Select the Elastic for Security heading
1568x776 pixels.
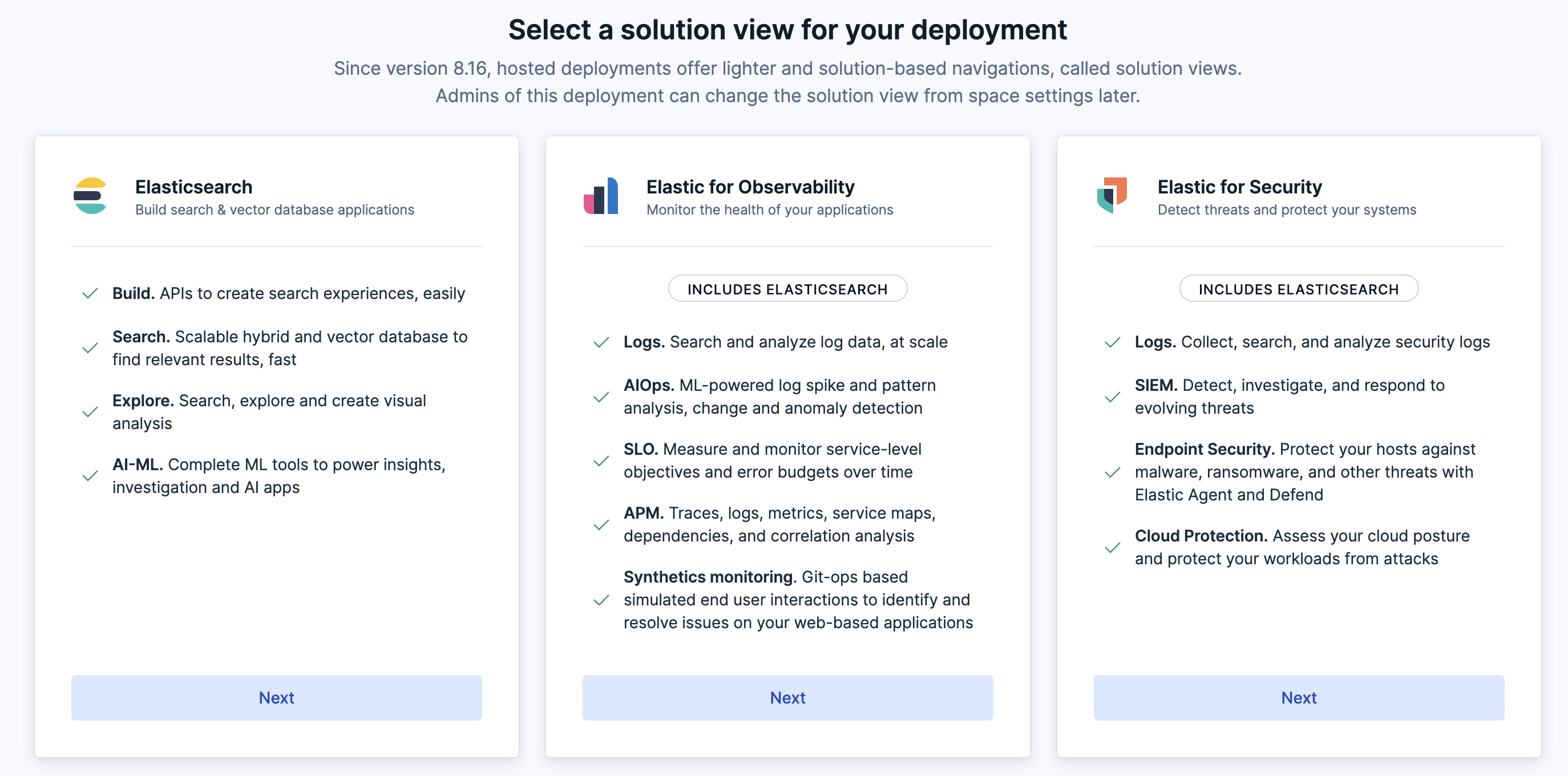(x=1239, y=187)
